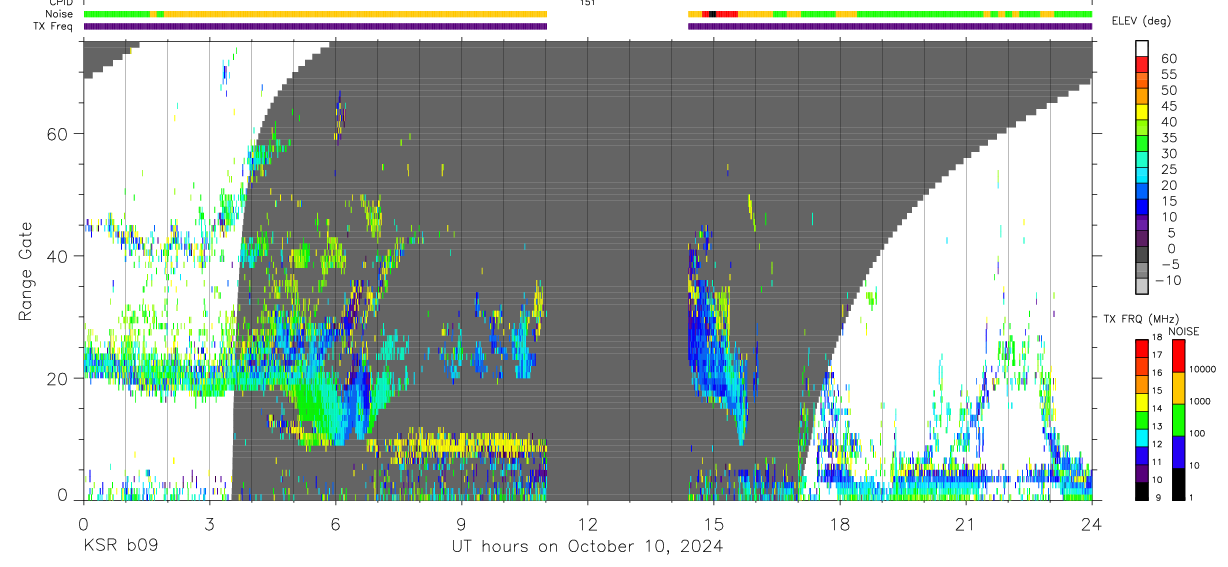This screenshot has height=567, width=1228.
Task: Click the 'KSR b09' radar beam label
Action: 120,546
